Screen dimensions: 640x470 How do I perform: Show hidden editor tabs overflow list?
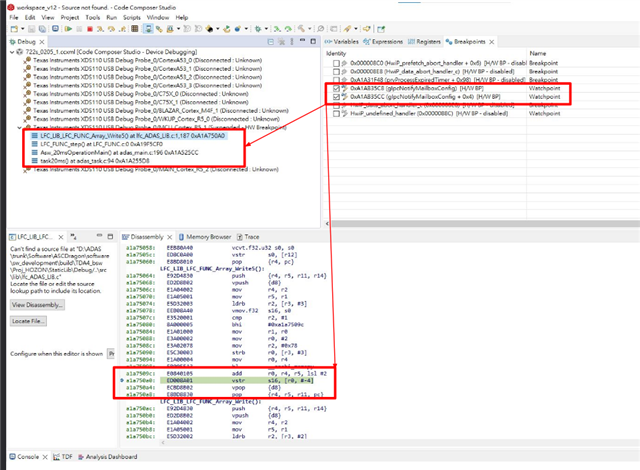74,237
